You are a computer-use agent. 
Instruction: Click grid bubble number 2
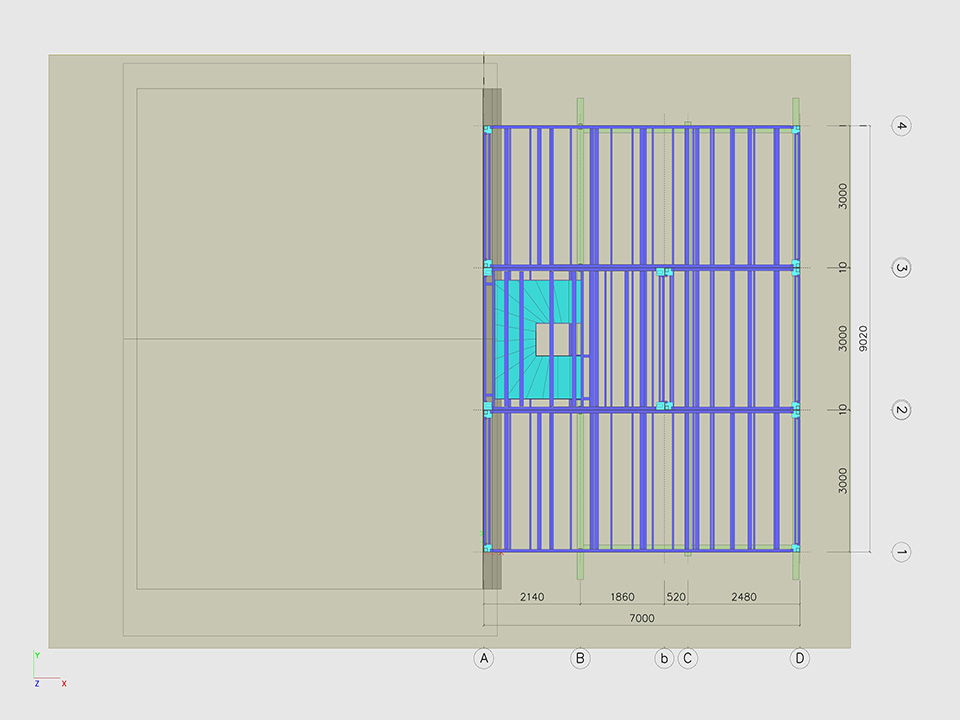[901, 410]
